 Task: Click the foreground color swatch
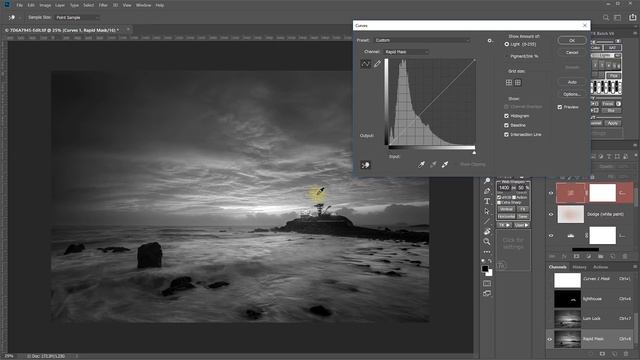[x=484, y=269]
